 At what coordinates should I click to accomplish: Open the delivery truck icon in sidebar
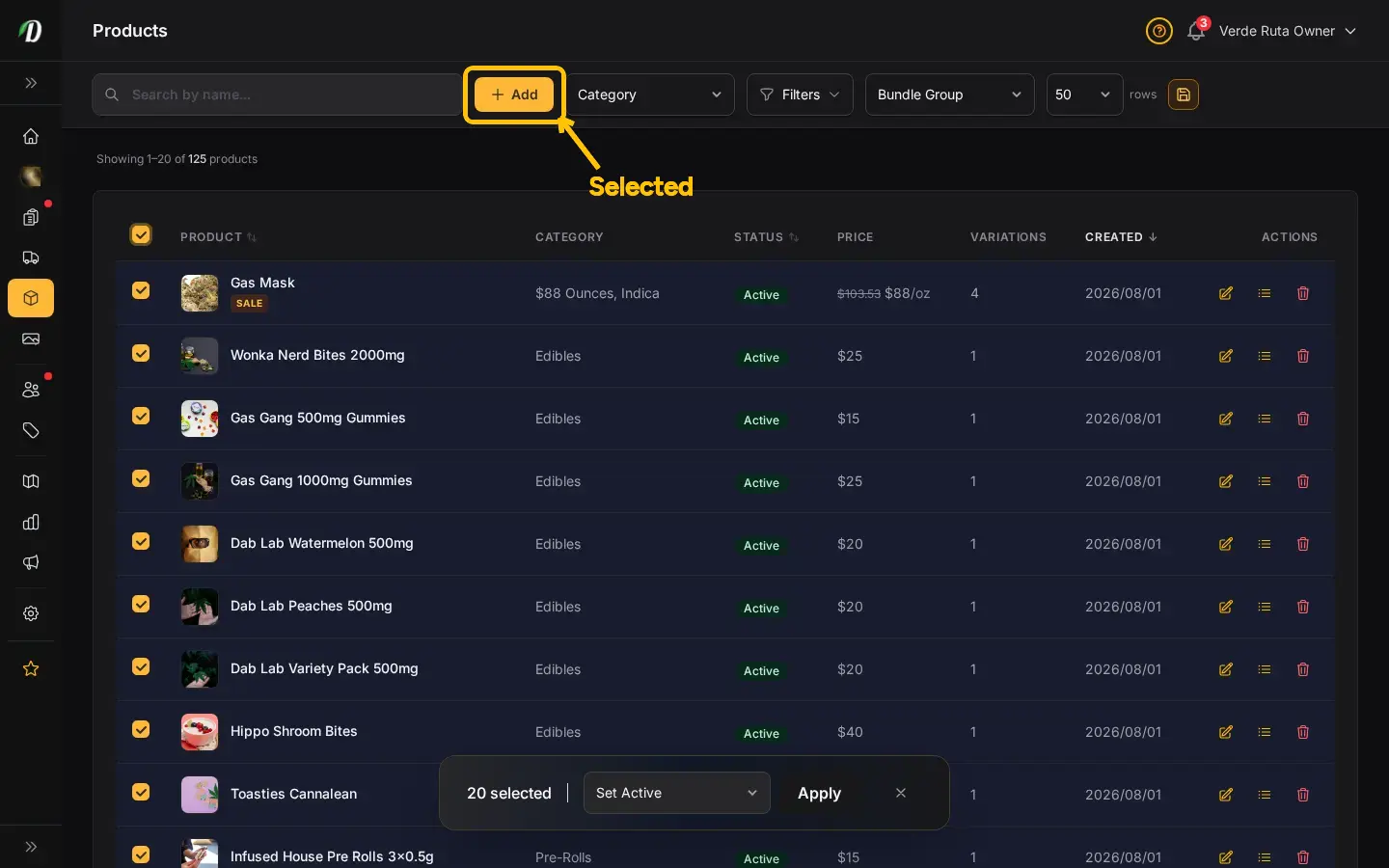31,258
